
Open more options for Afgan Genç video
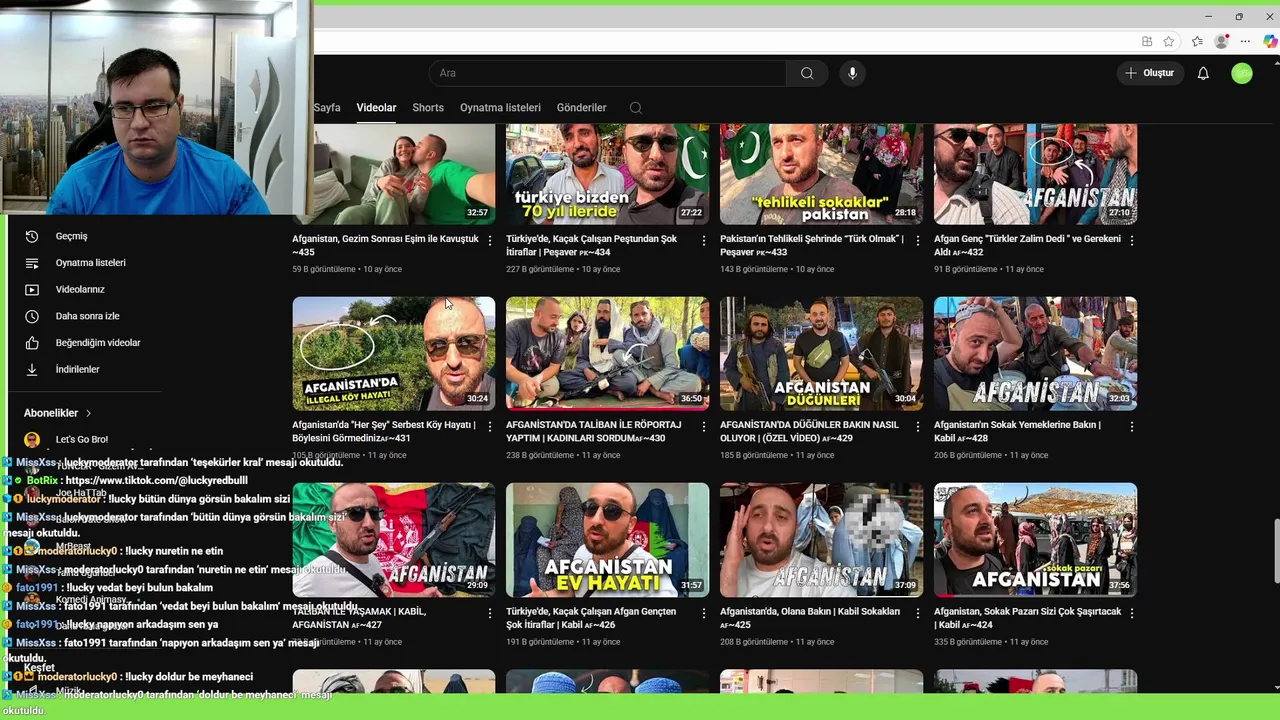(x=1131, y=240)
